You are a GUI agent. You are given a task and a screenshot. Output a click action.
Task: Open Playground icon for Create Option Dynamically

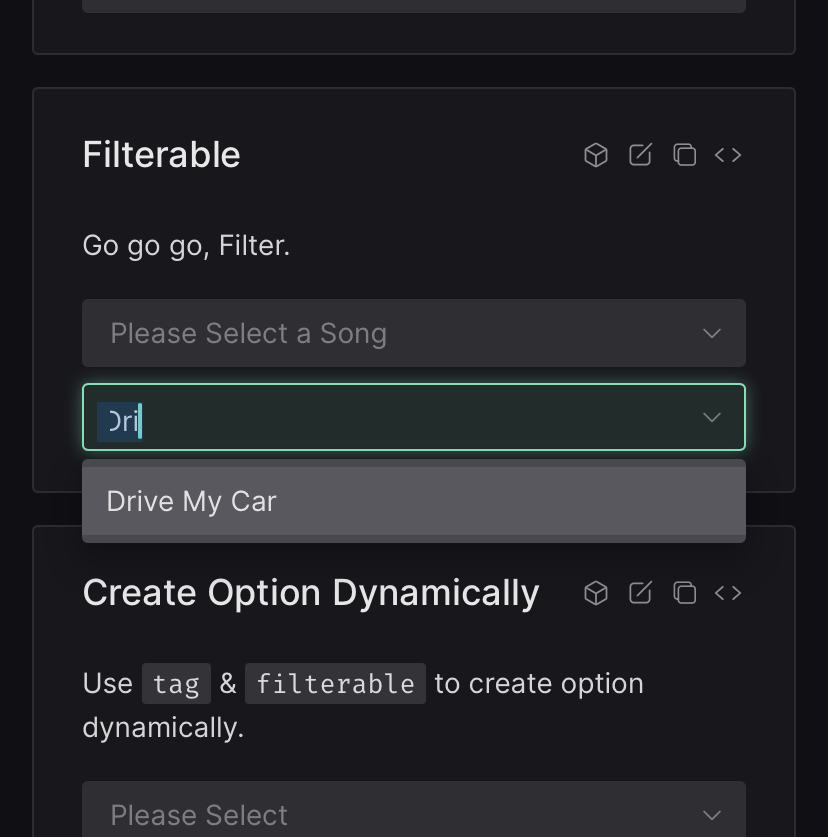pos(596,592)
